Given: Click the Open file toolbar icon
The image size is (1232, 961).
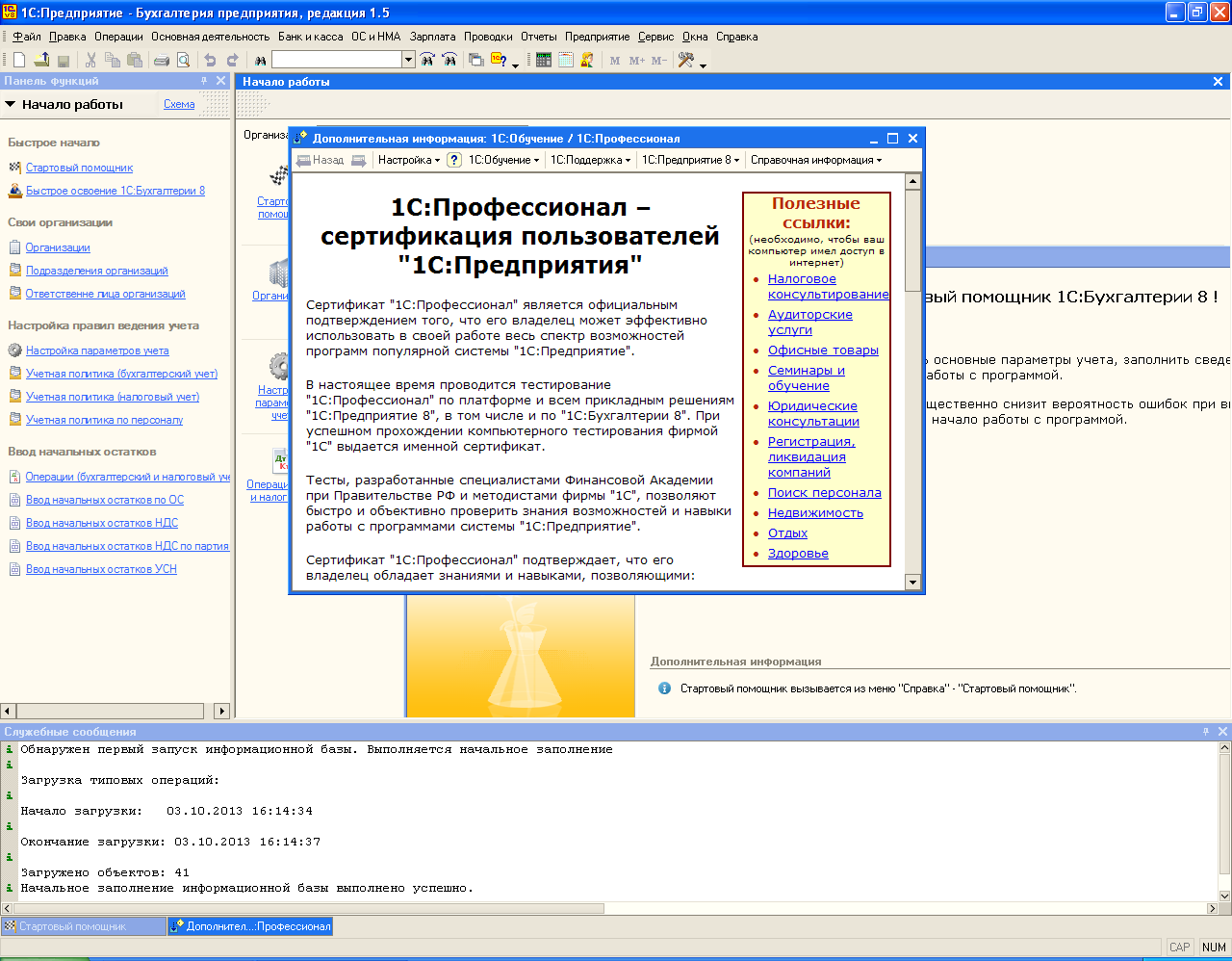Looking at the screenshot, I should point(41,60).
